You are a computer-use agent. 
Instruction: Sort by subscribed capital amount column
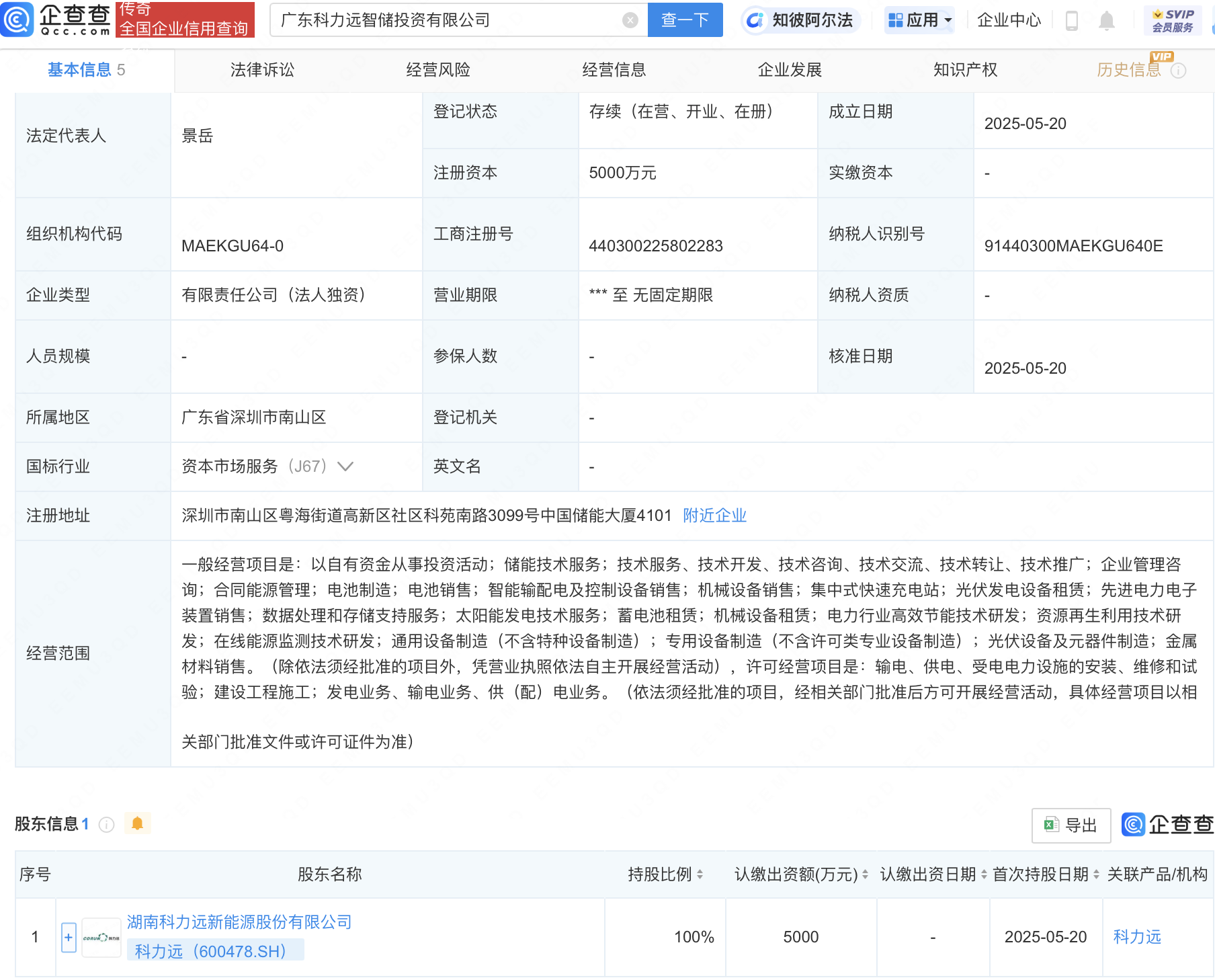(865, 874)
